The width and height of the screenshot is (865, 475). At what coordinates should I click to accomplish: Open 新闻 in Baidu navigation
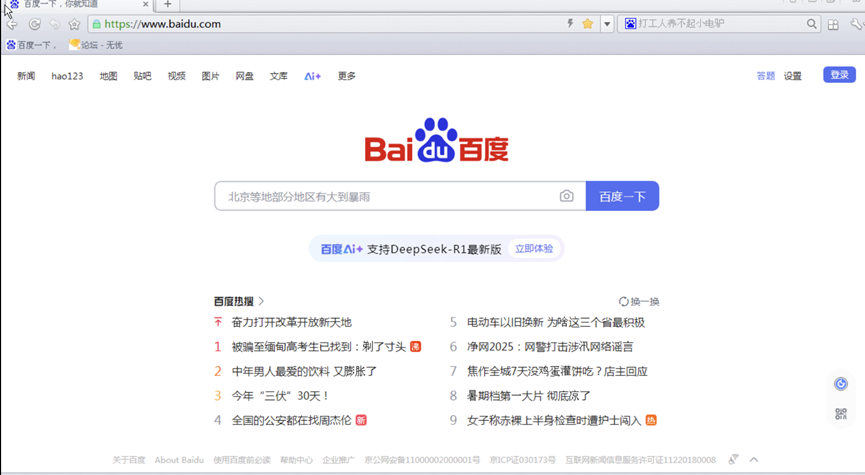(26, 76)
